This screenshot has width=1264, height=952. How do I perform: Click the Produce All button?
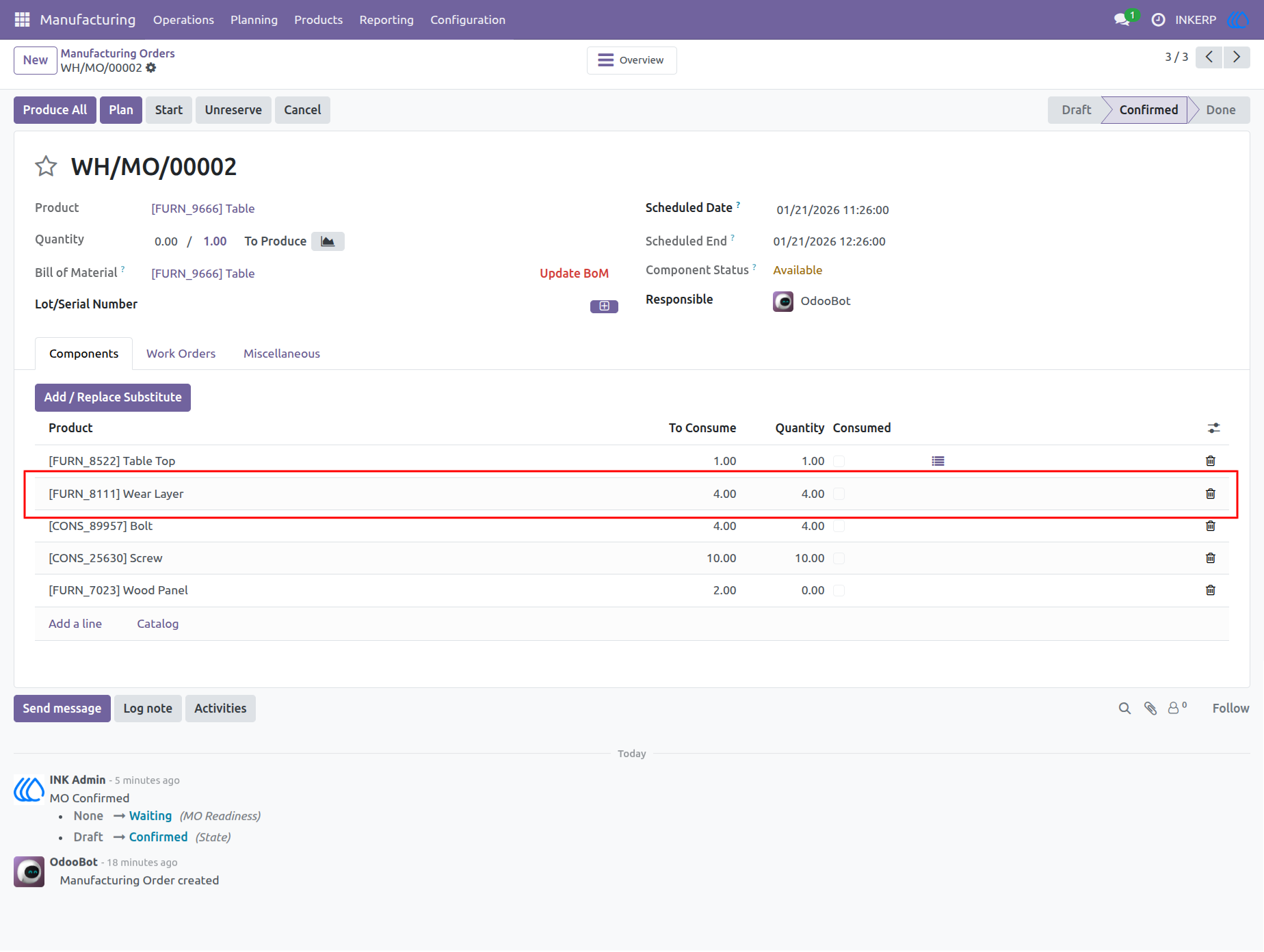pyautogui.click(x=55, y=110)
